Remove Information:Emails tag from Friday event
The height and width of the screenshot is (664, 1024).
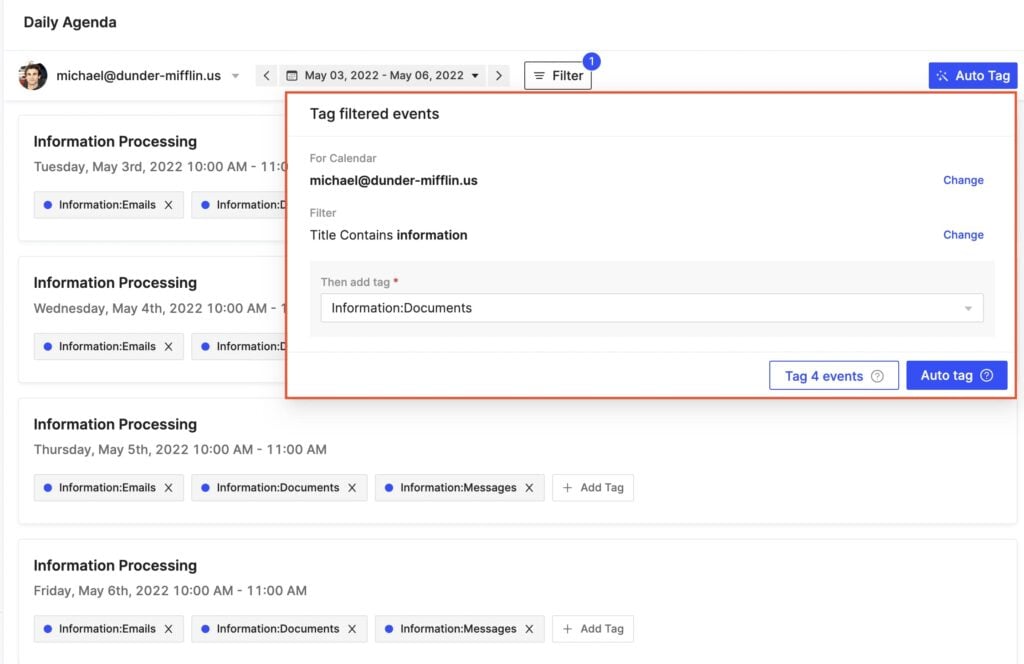pyautogui.click(x=168, y=629)
